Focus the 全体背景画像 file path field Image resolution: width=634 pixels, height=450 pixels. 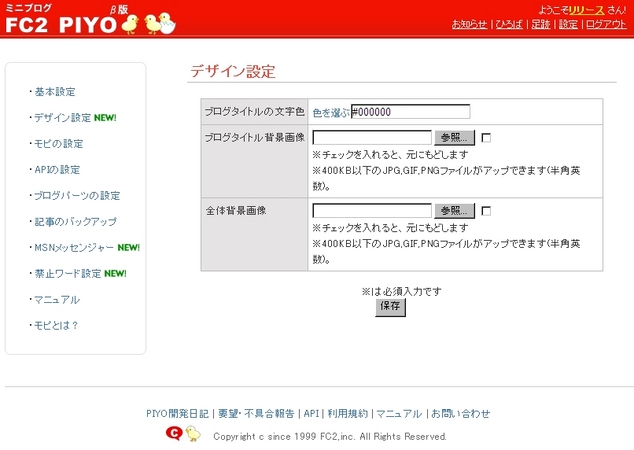372,211
